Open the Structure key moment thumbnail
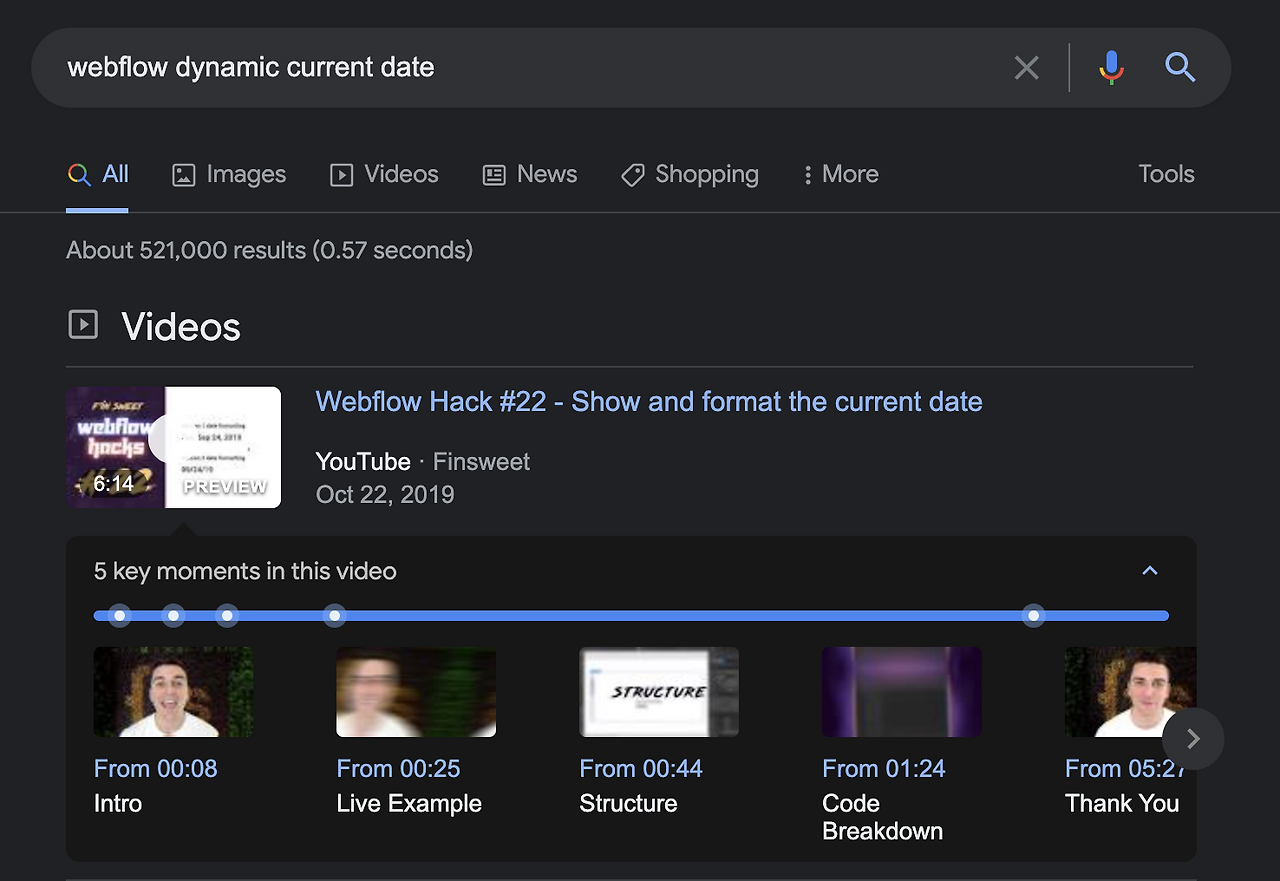Viewport: 1280px width, 881px height. 659,692
